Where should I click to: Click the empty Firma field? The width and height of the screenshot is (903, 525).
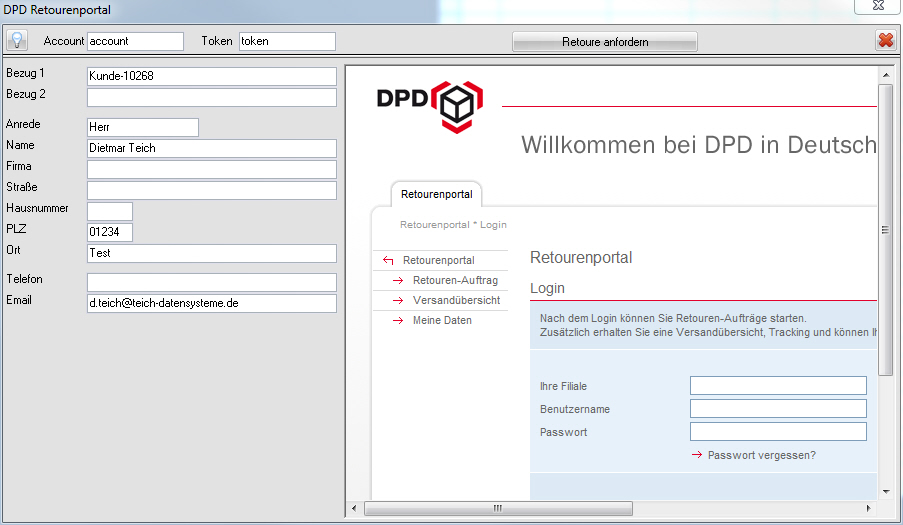pyautogui.click(x=212, y=169)
